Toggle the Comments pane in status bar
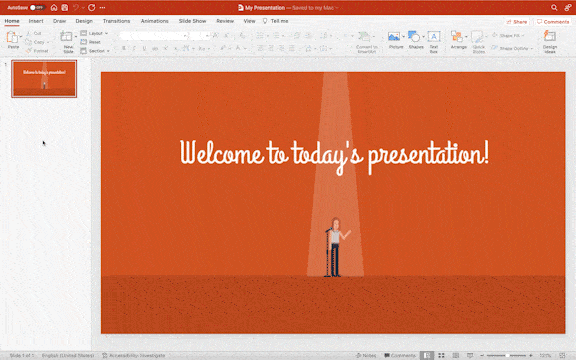Image resolution: width=576 pixels, height=360 pixels. 400,355
